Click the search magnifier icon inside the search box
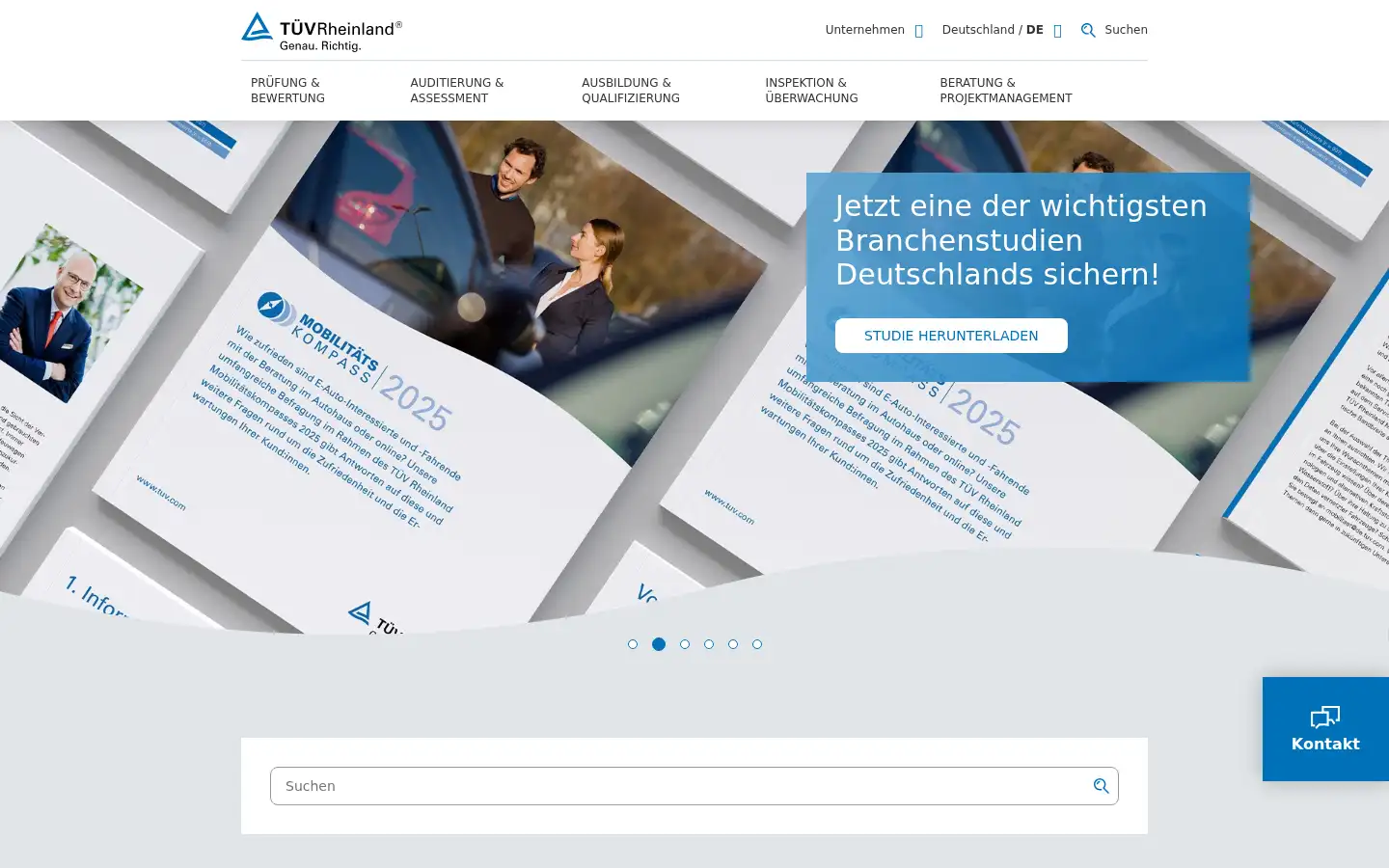This screenshot has width=1389, height=868. pyautogui.click(x=1101, y=786)
